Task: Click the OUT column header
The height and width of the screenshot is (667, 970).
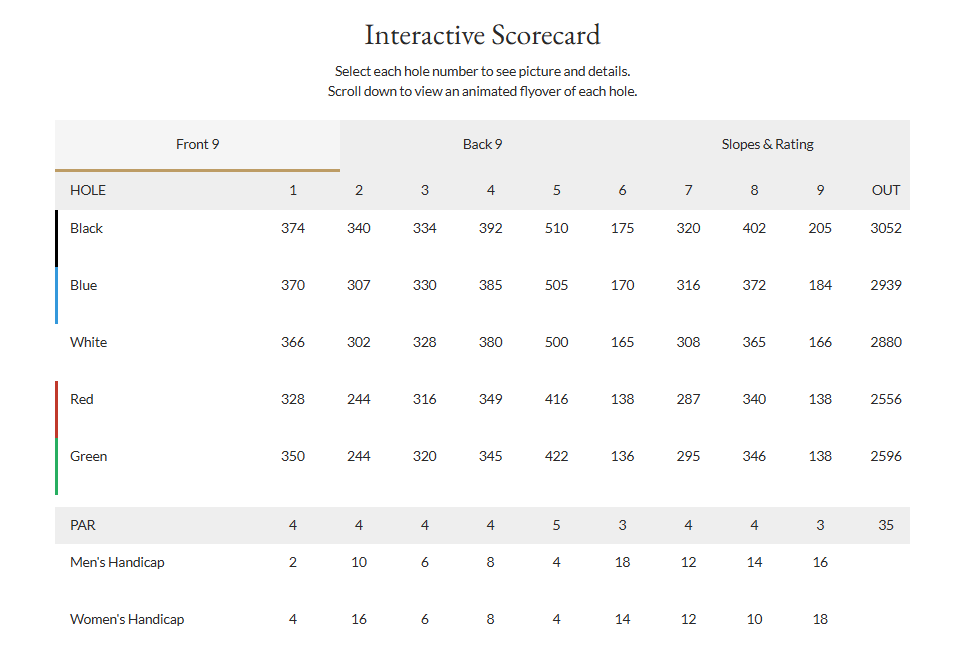Action: [885, 190]
